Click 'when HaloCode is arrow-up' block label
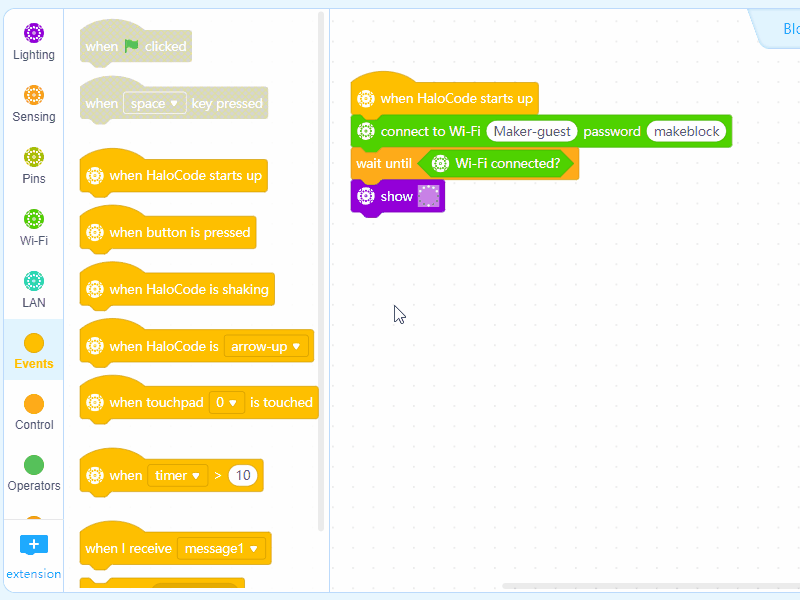 click(x=164, y=346)
